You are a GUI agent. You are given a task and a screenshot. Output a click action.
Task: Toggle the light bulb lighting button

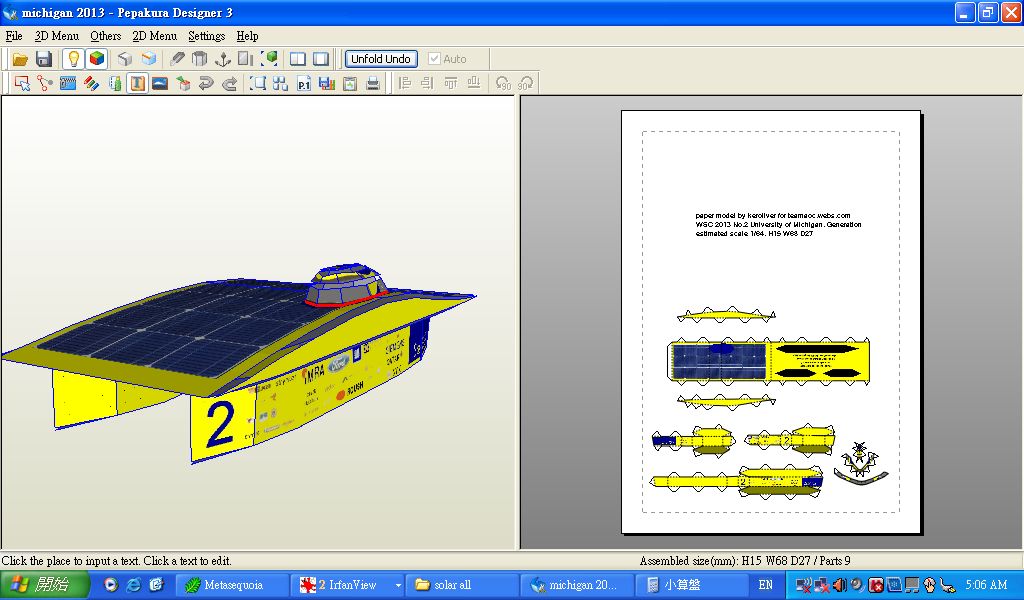coord(73,59)
